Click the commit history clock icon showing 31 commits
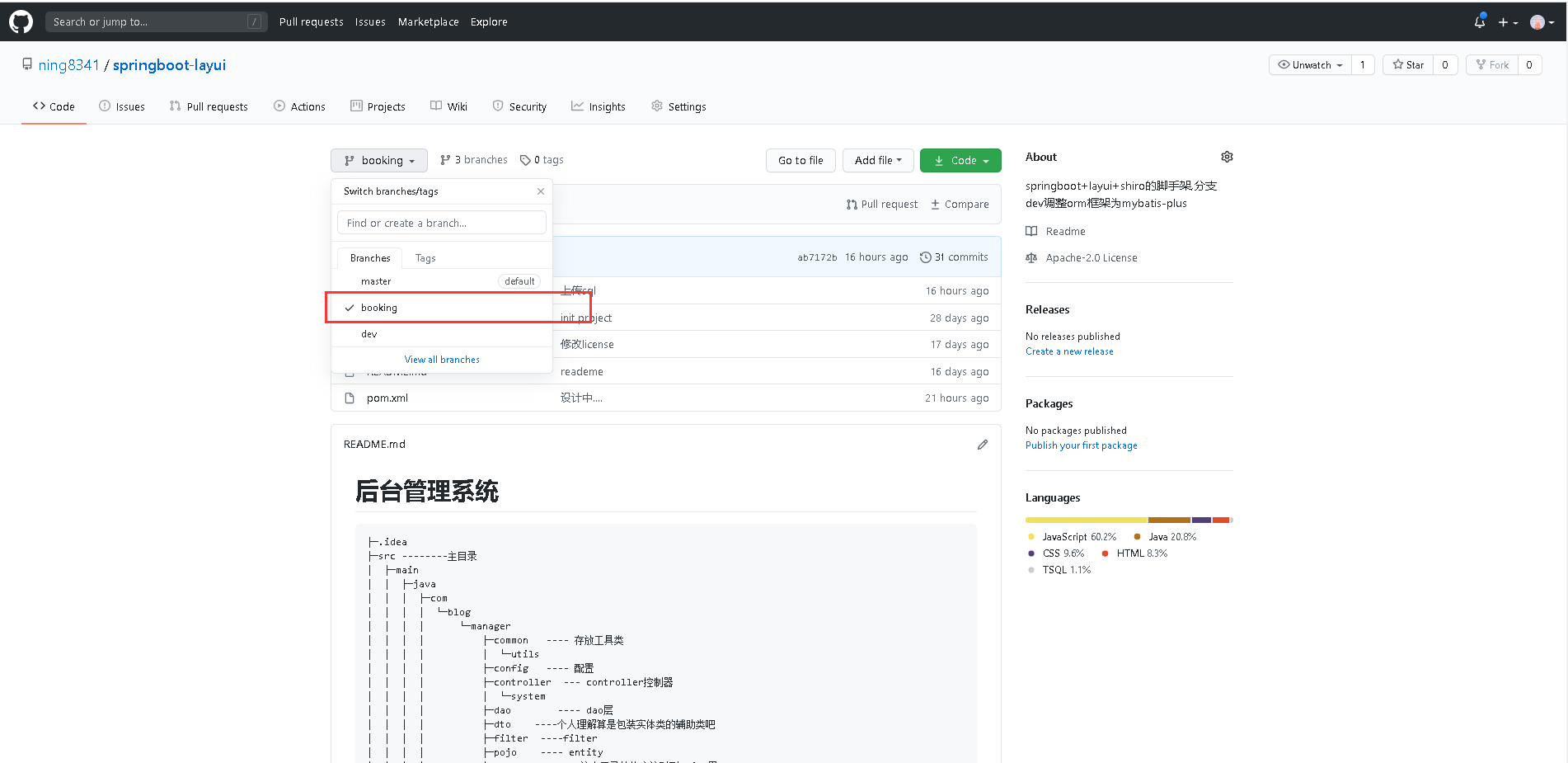Viewport: 1568px width, 763px height. click(x=925, y=257)
